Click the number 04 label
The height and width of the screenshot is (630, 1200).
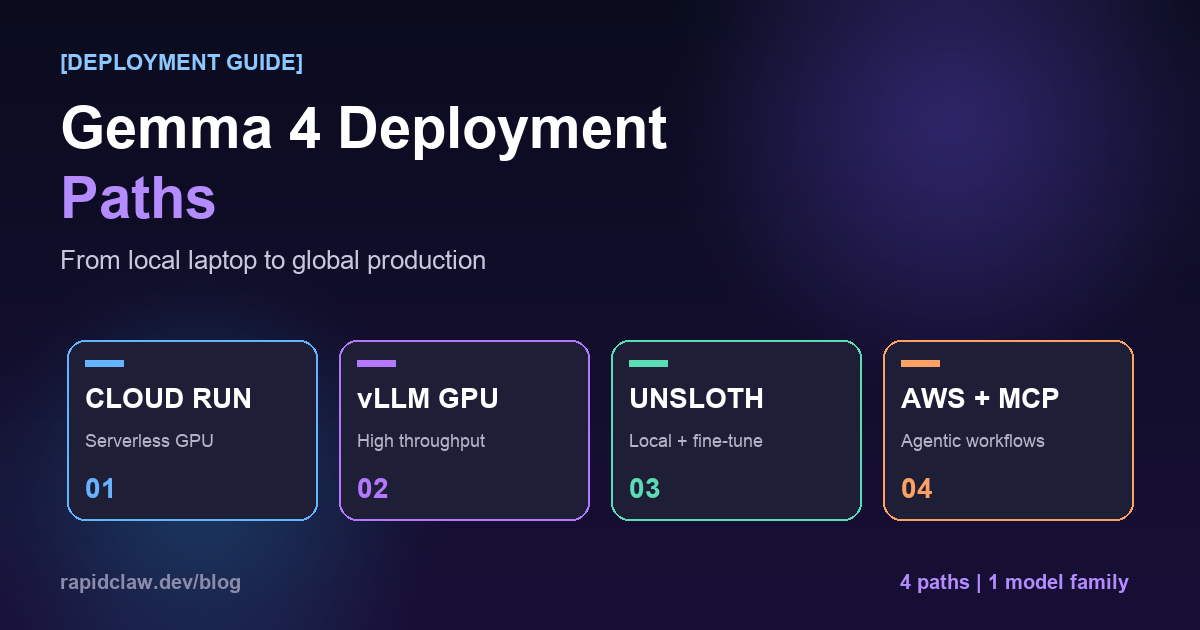(917, 489)
